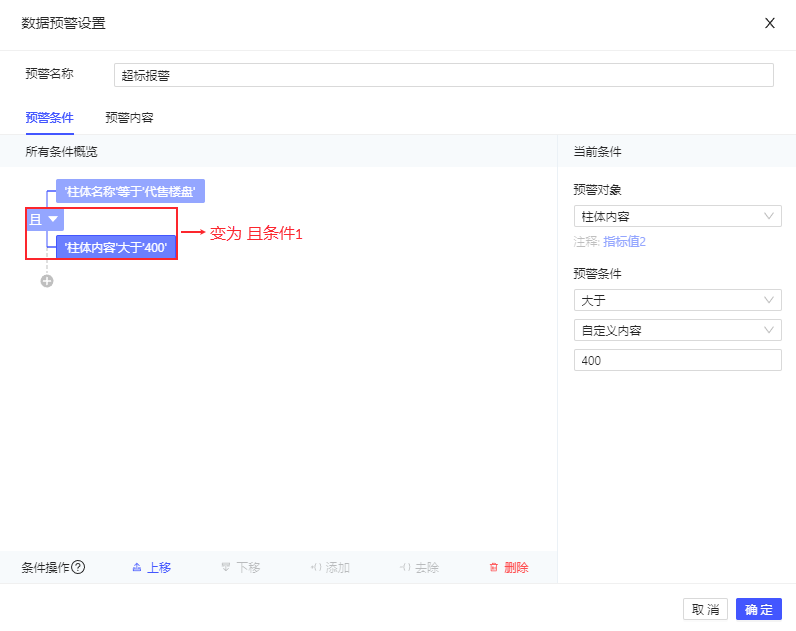
Task: Open the 且 logic operator dropdown
Action: [45, 219]
